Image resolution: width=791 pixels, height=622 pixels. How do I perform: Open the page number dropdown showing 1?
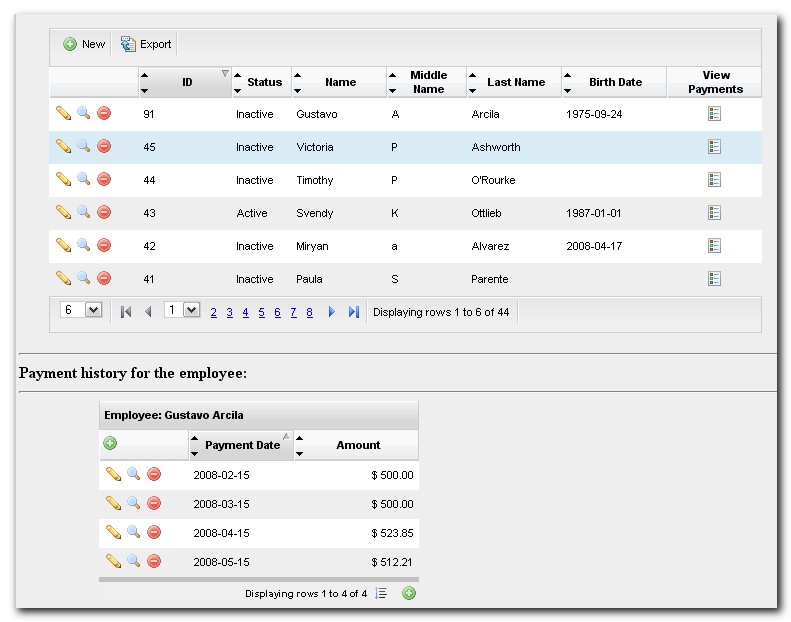tap(182, 310)
